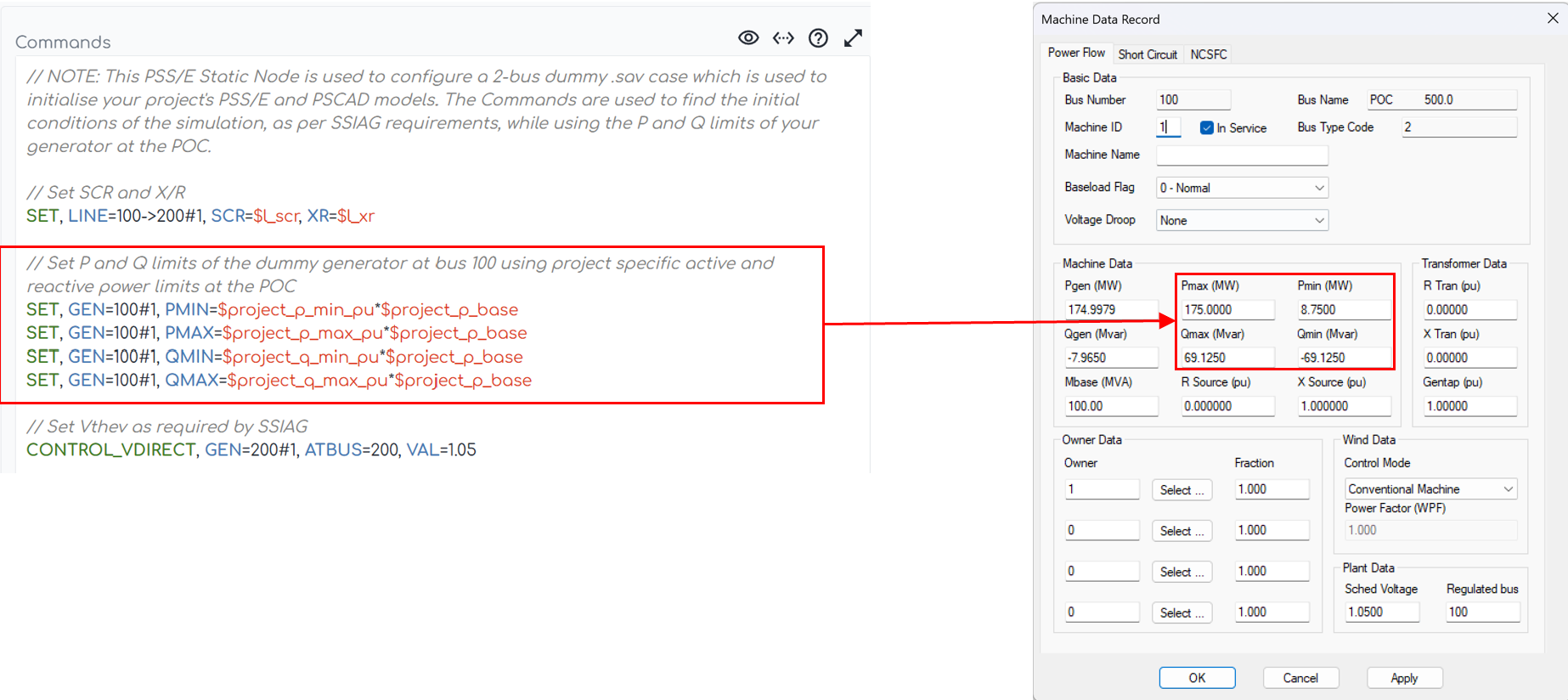Click the Regulated bus field

[1483, 612]
